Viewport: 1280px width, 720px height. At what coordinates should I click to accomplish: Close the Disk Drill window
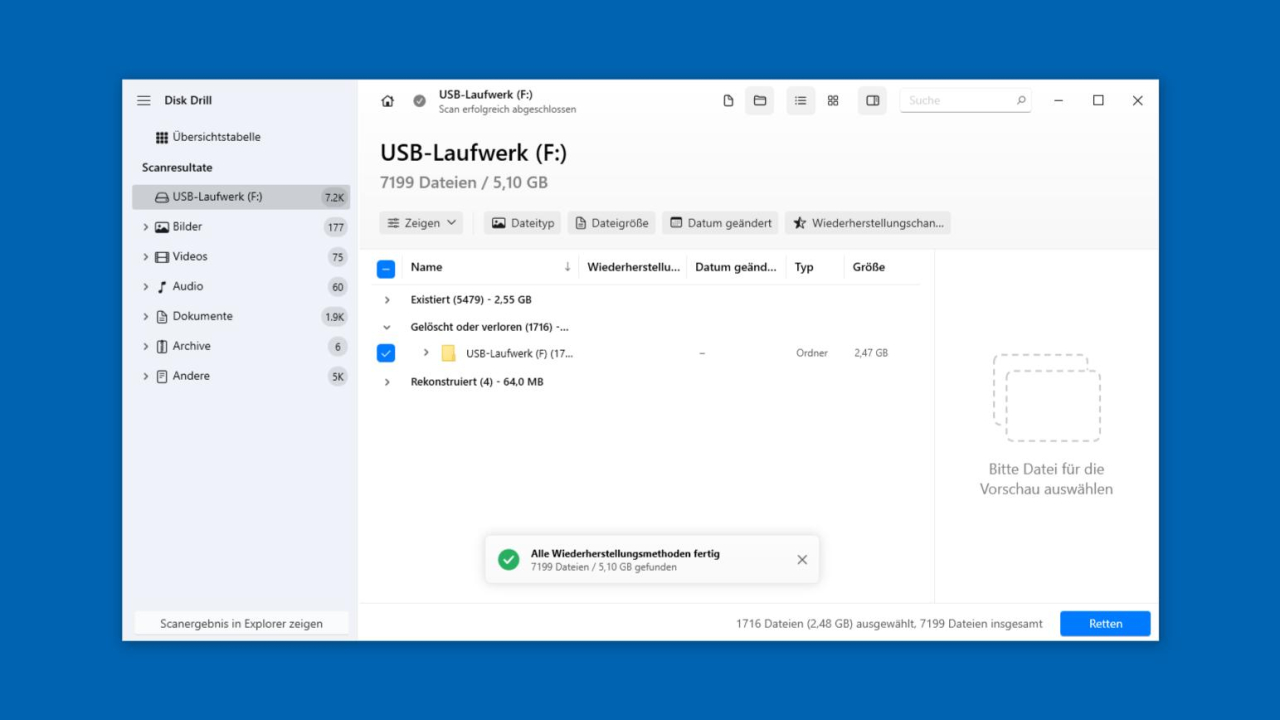1137,101
